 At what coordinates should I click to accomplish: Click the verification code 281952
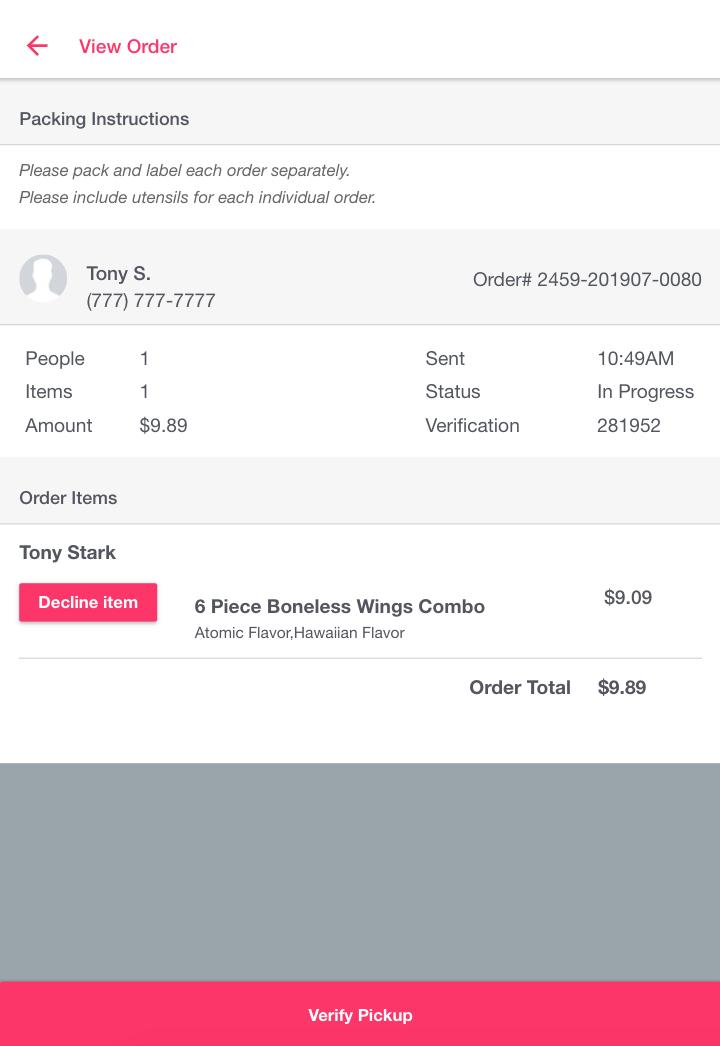point(628,425)
